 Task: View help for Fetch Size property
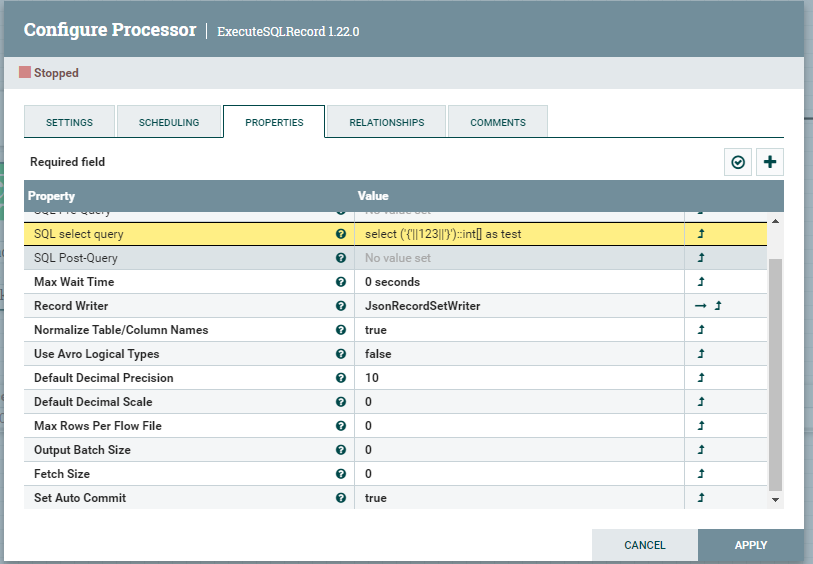pyautogui.click(x=341, y=473)
